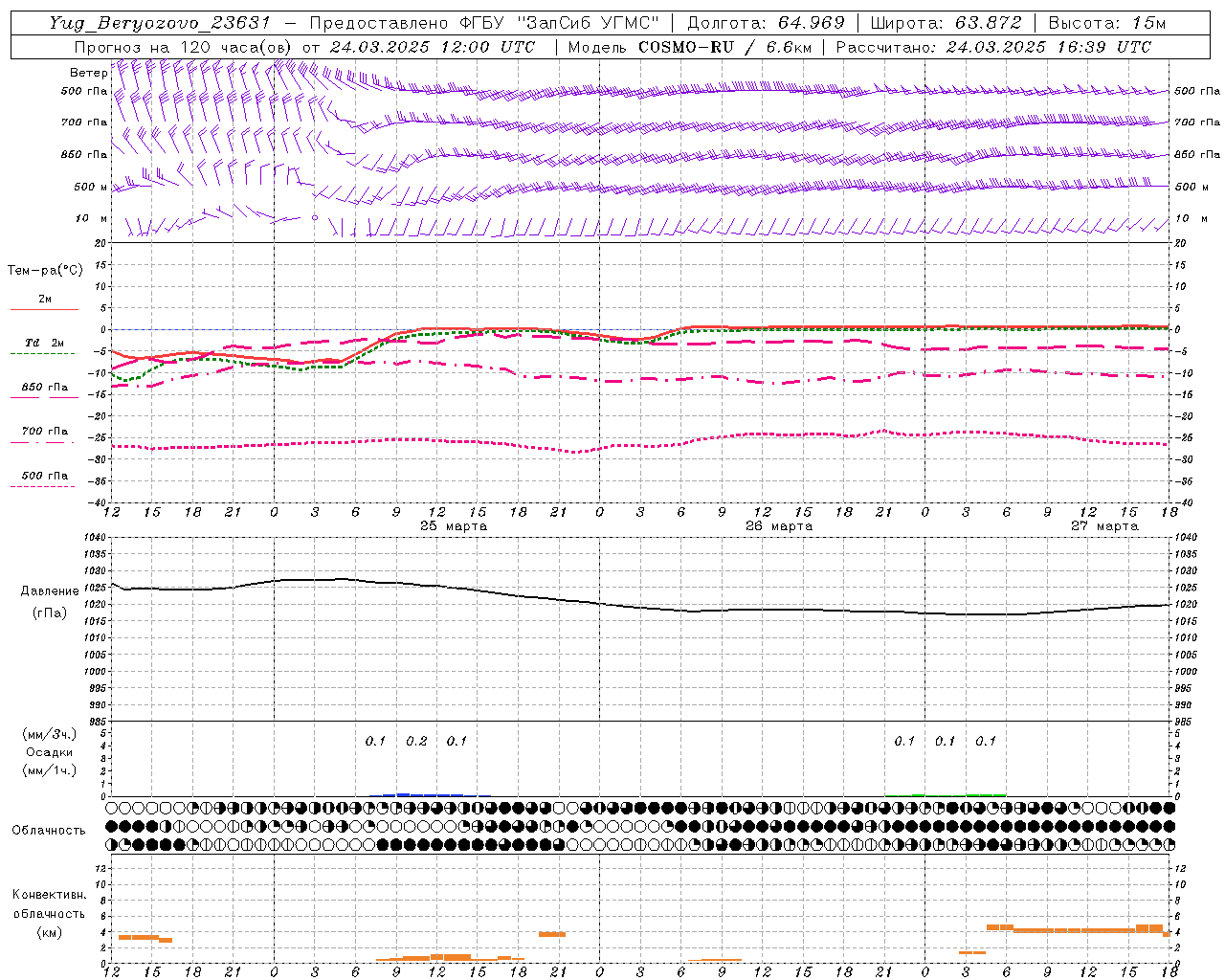
Task: Click the Модель COSMO-RU / 6.6км label
Action: pos(690,47)
